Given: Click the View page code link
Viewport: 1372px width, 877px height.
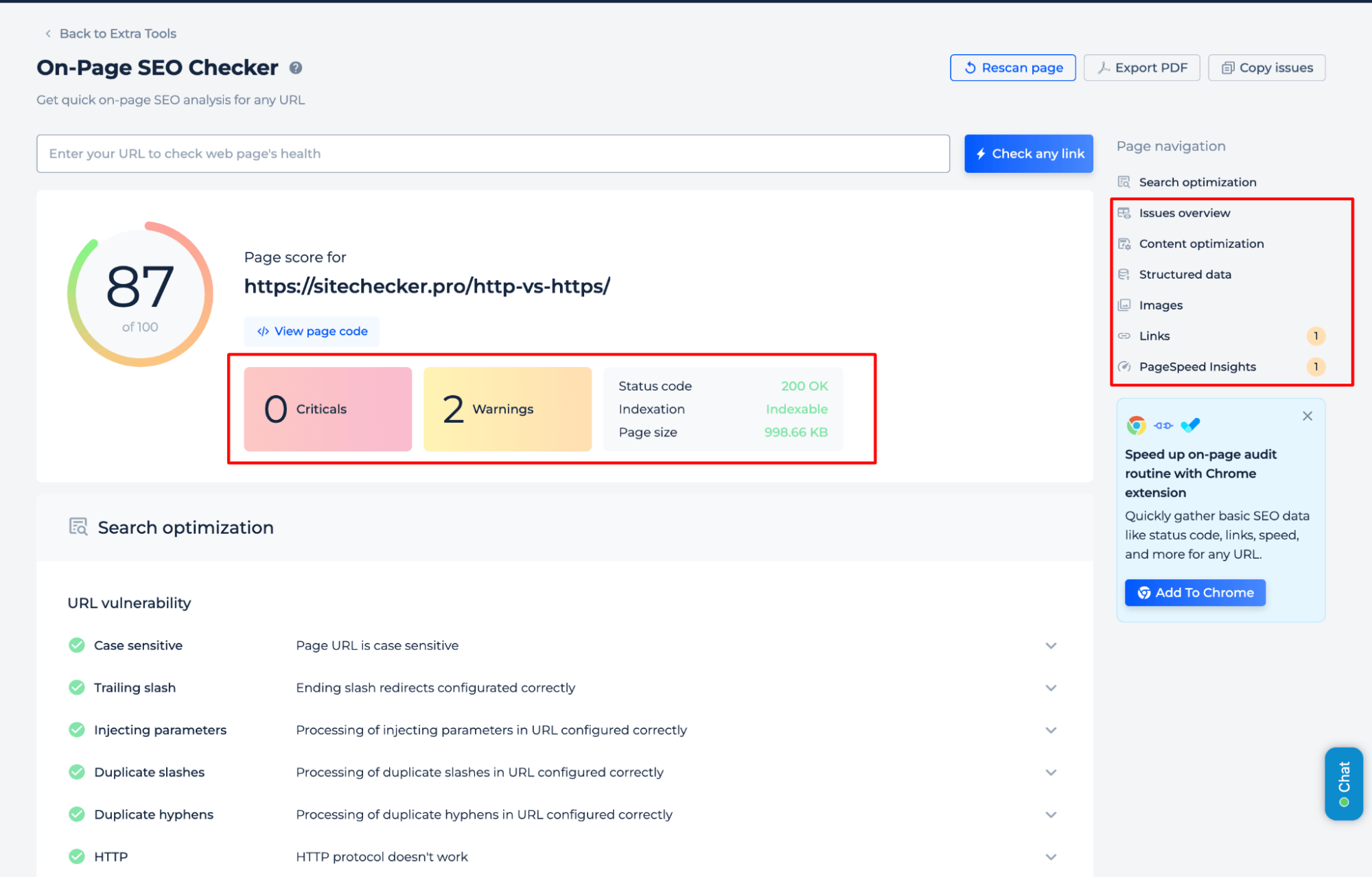Looking at the screenshot, I should point(313,331).
